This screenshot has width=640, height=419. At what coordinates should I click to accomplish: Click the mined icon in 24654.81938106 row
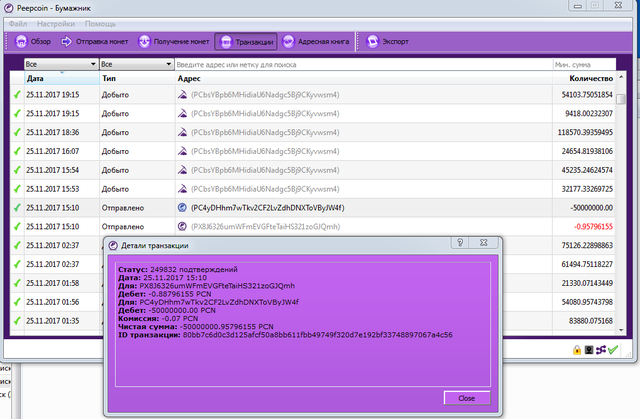pyautogui.click(x=182, y=151)
